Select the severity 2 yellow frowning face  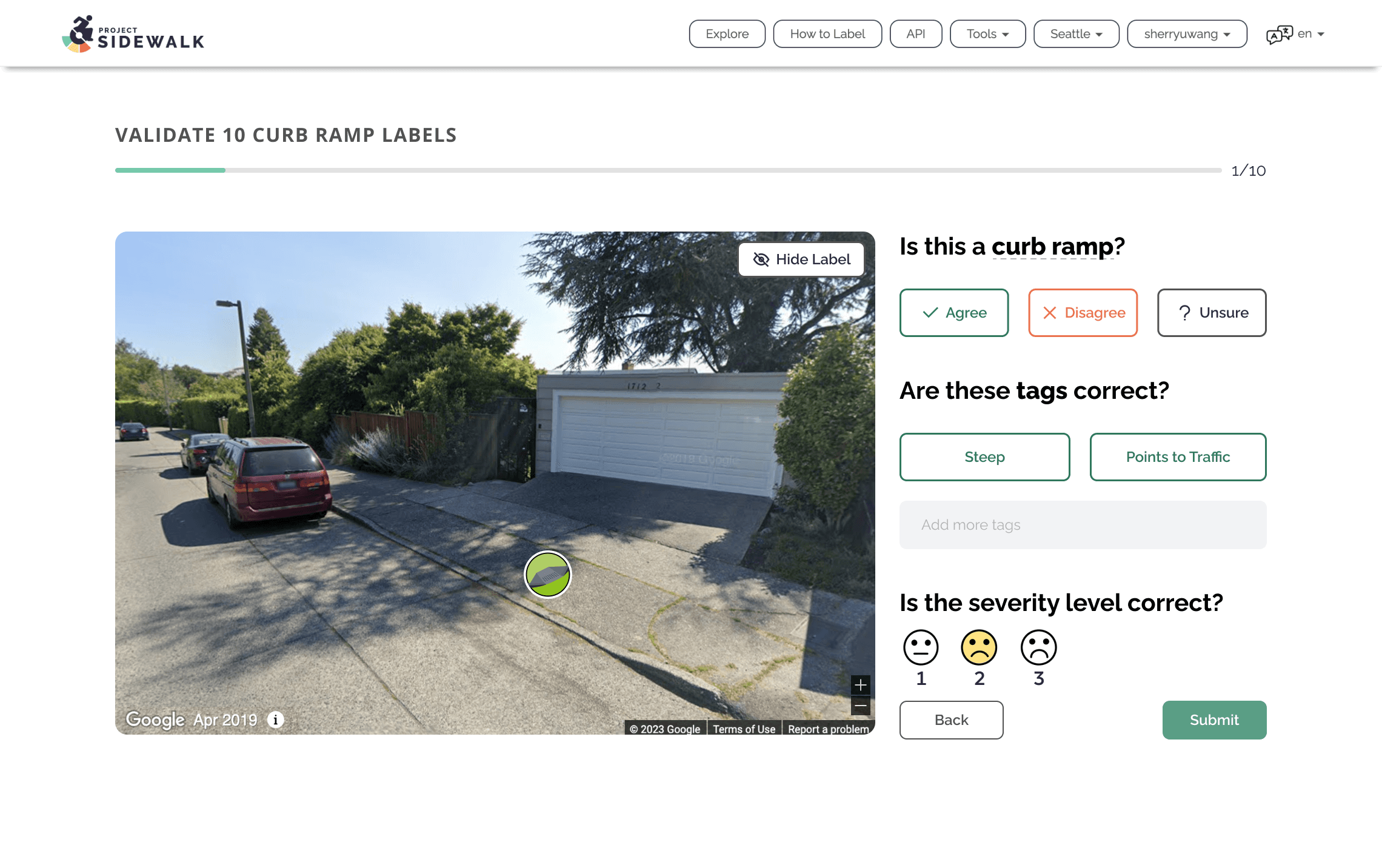979,647
